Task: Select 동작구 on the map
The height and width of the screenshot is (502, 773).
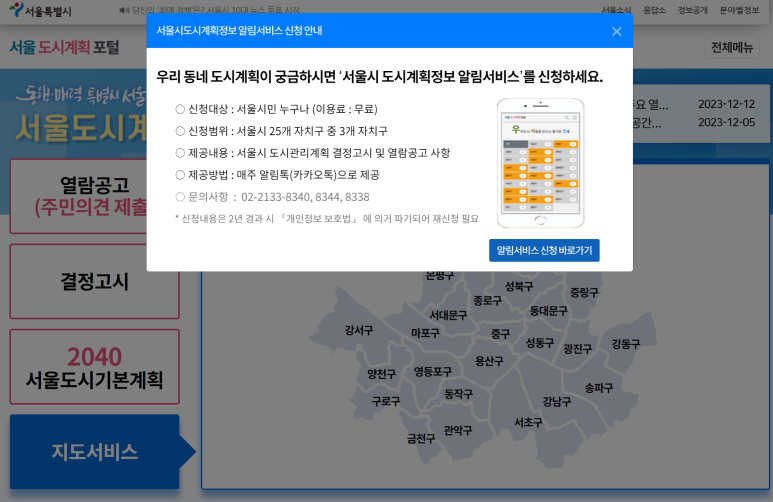Action: point(458,394)
